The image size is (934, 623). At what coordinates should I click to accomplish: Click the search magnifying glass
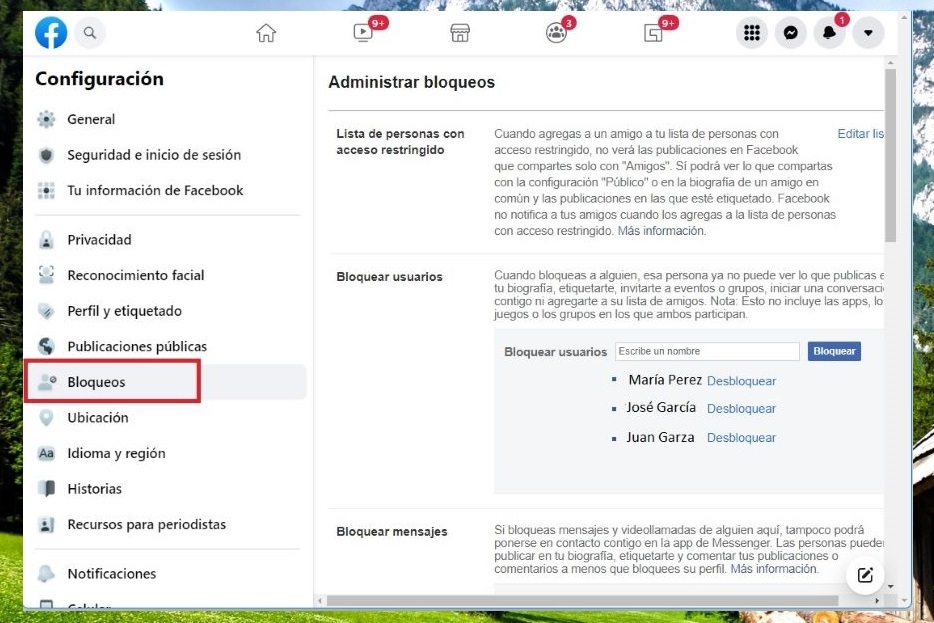[90, 32]
